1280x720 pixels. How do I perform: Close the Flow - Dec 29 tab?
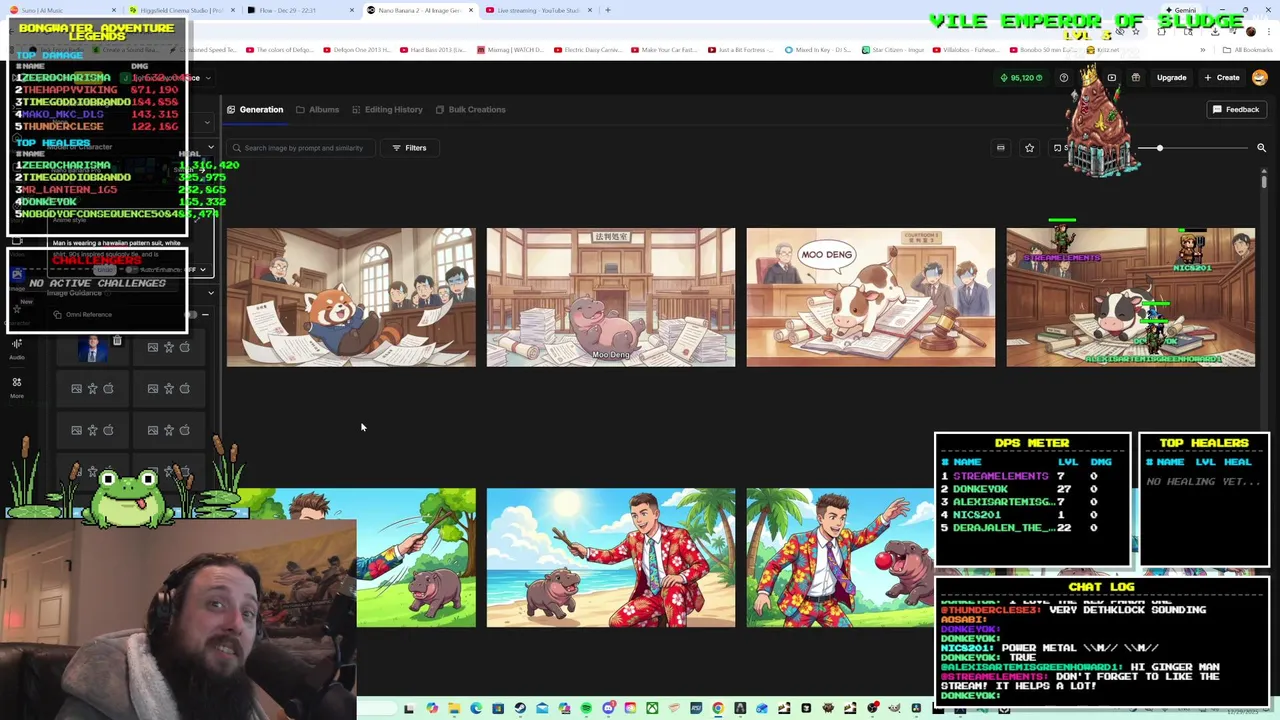pyautogui.click(x=352, y=10)
